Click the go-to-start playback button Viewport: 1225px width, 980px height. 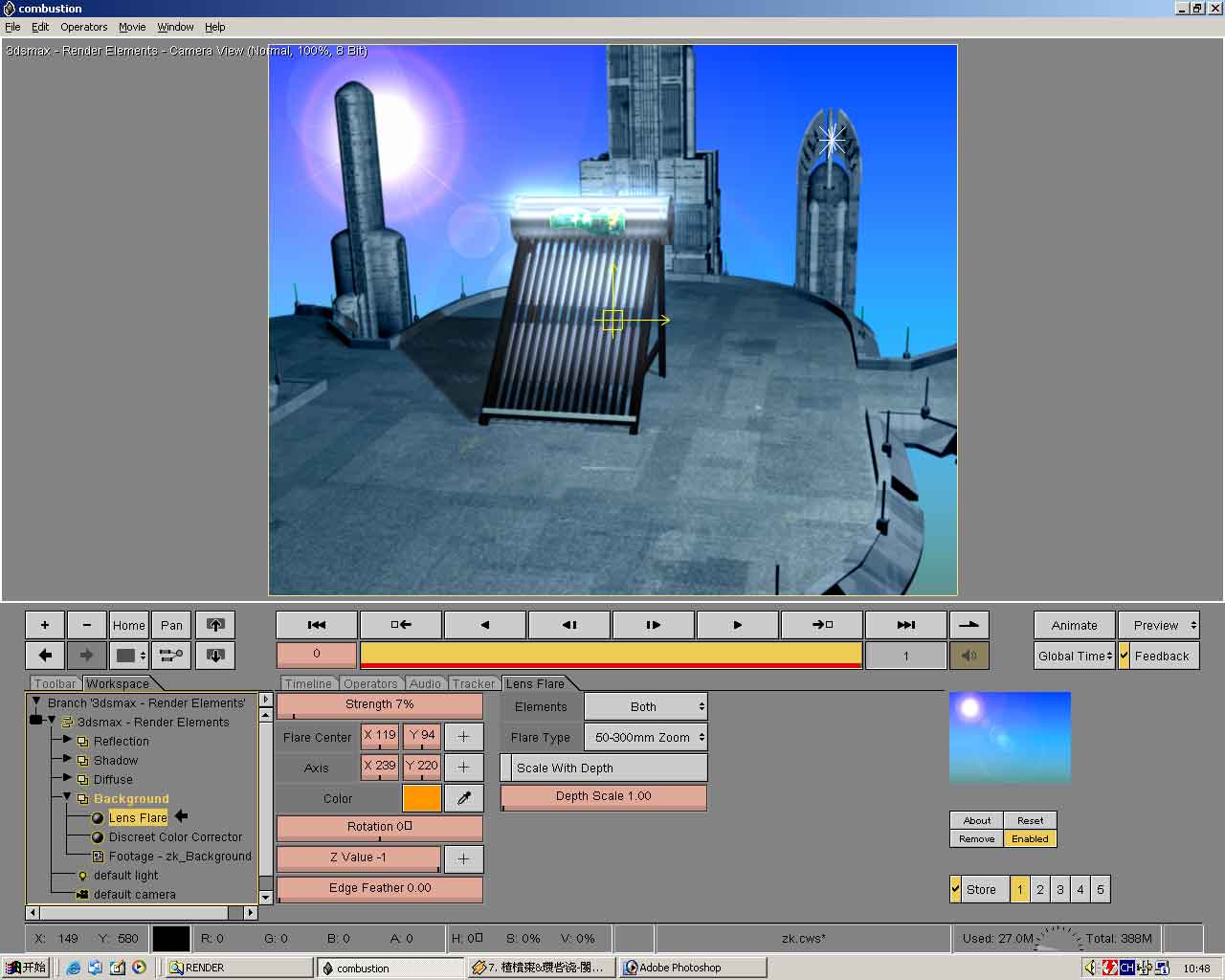pyautogui.click(x=317, y=625)
